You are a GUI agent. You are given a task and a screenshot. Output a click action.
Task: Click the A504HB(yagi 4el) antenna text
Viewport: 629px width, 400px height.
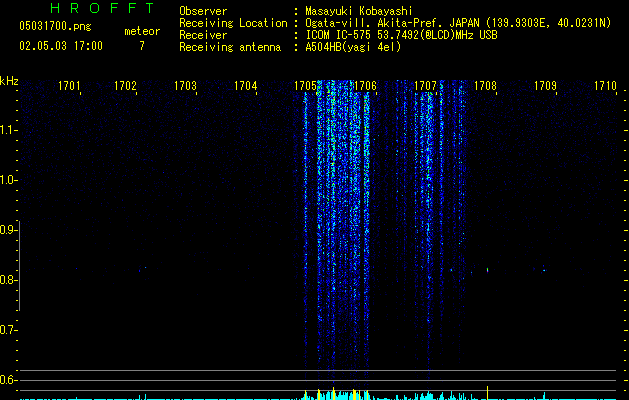353,47
